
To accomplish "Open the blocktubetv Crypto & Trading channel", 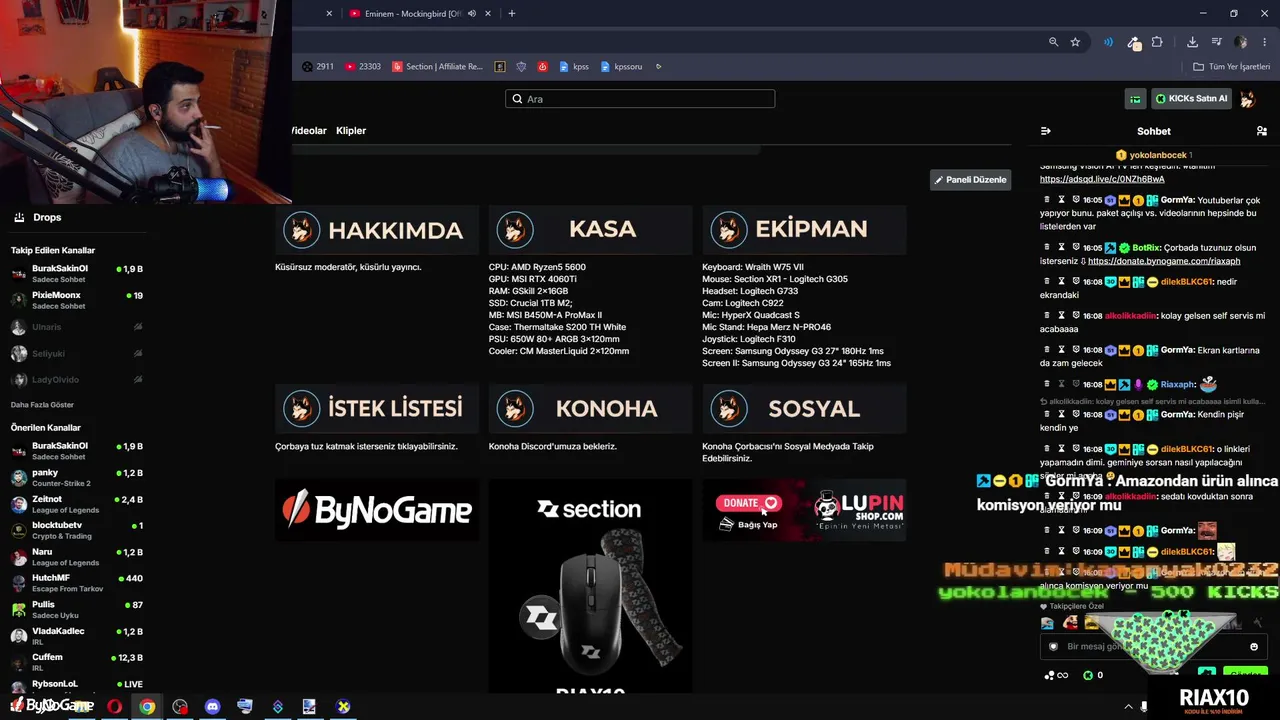I will [77, 530].
